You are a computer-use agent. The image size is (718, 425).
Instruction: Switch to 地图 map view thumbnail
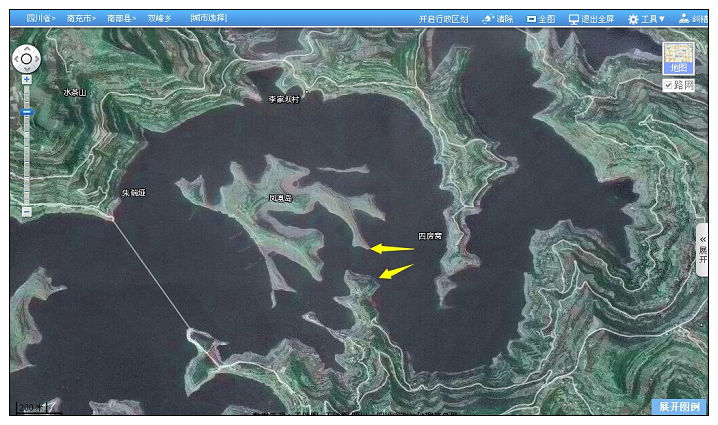click(x=679, y=58)
